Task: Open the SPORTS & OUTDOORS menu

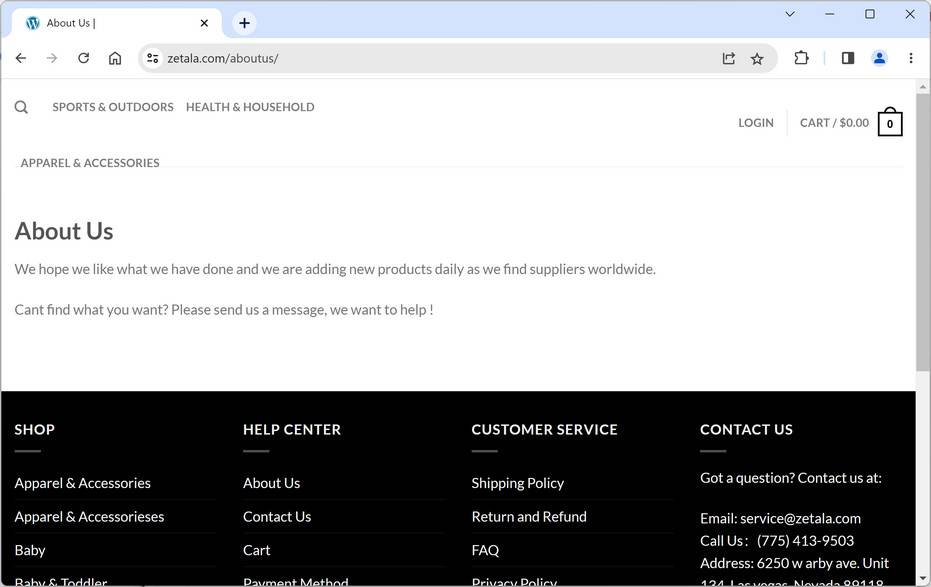Action: [113, 106]
